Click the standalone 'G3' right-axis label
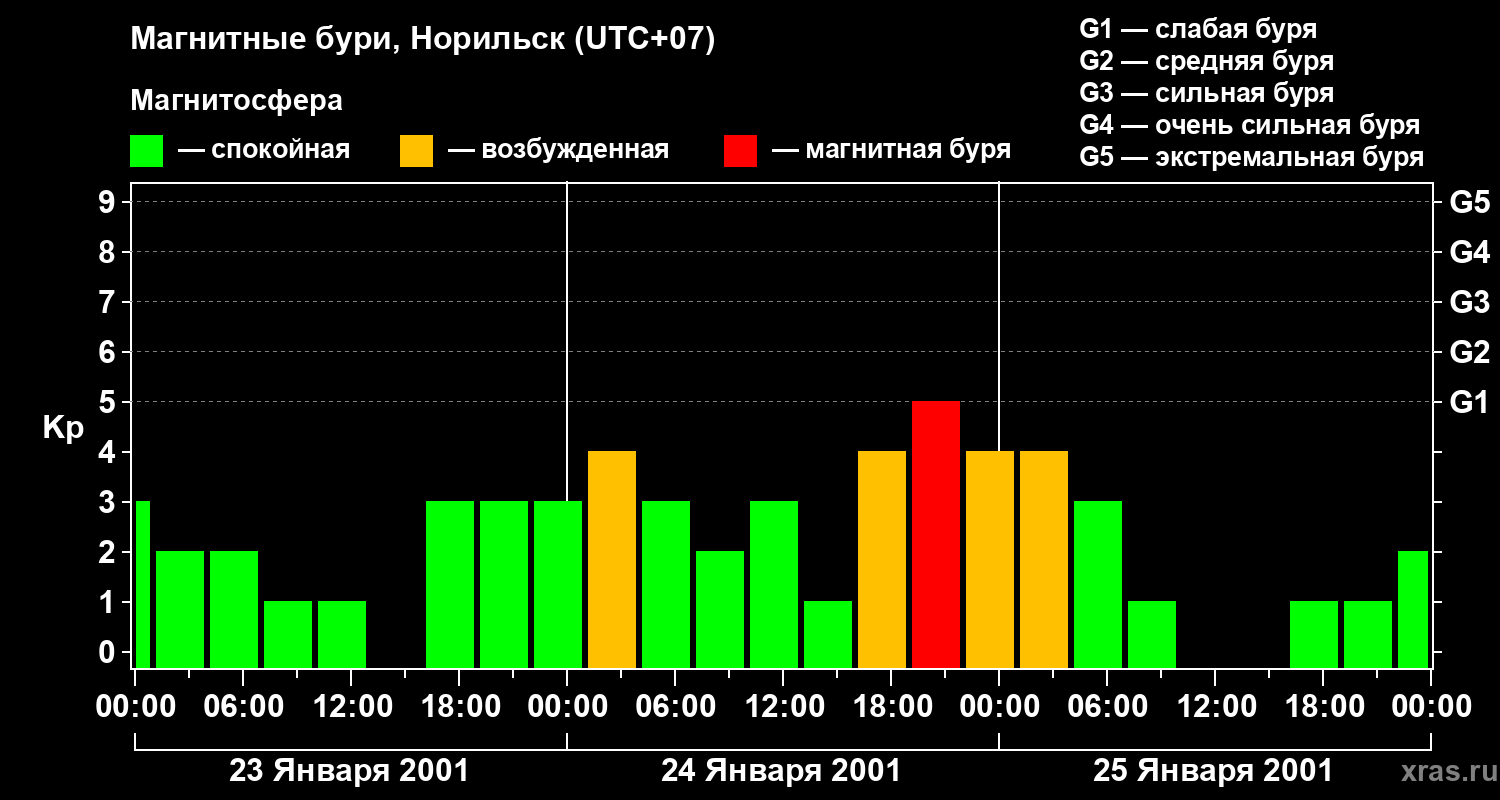Screen dimensions: 1500x800 click(1469, 302)
